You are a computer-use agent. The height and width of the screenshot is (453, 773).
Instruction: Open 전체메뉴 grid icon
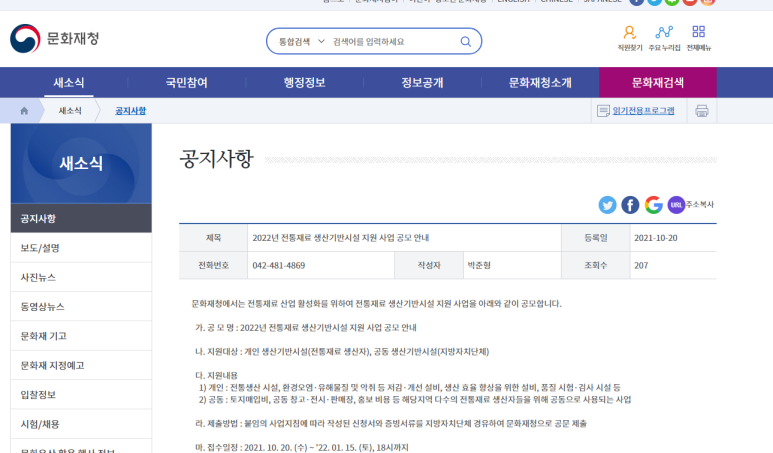pyautogui.click(x=699, y=38)
